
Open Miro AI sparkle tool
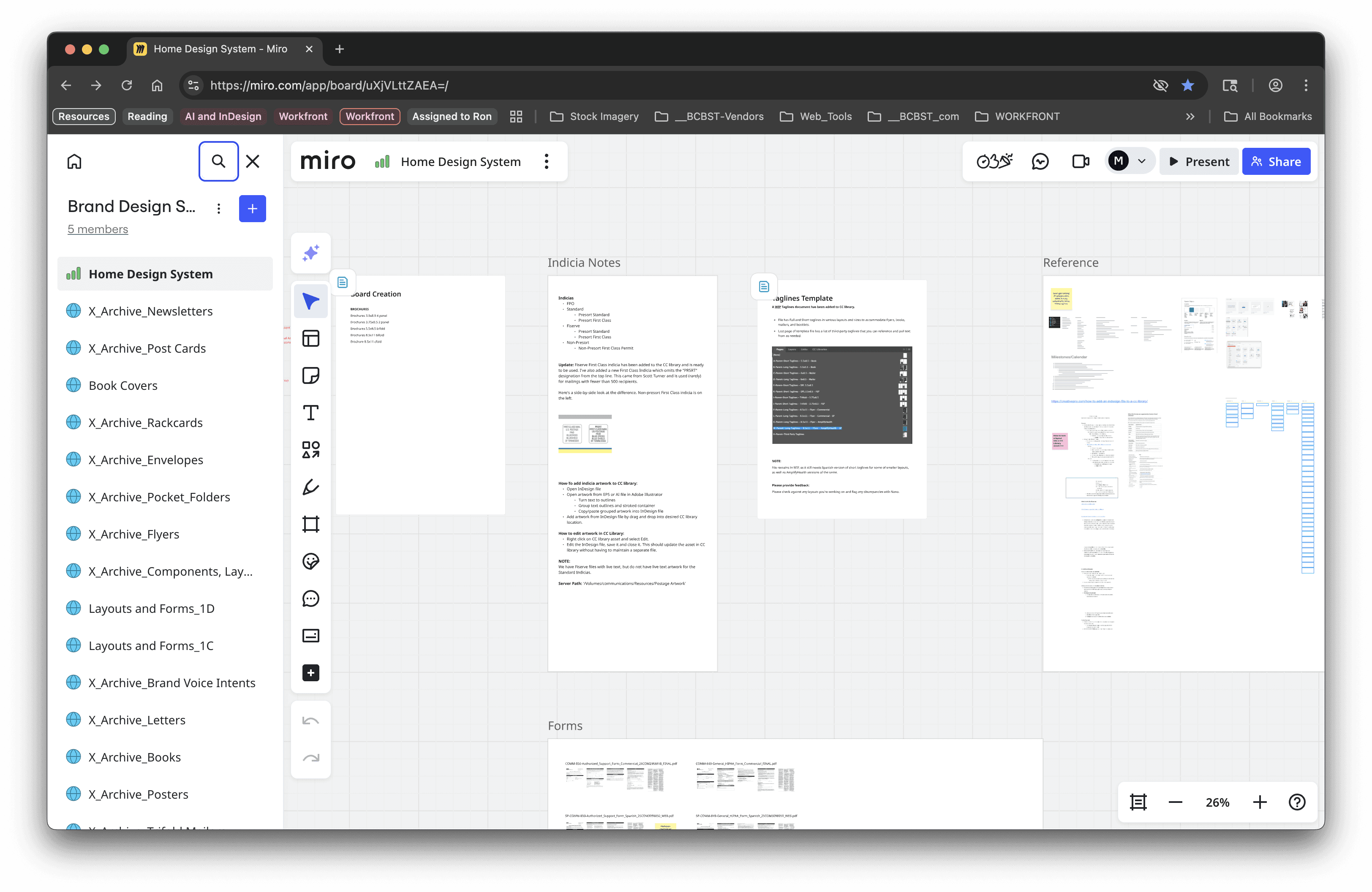pyautogui.click(x=311, y=253)
